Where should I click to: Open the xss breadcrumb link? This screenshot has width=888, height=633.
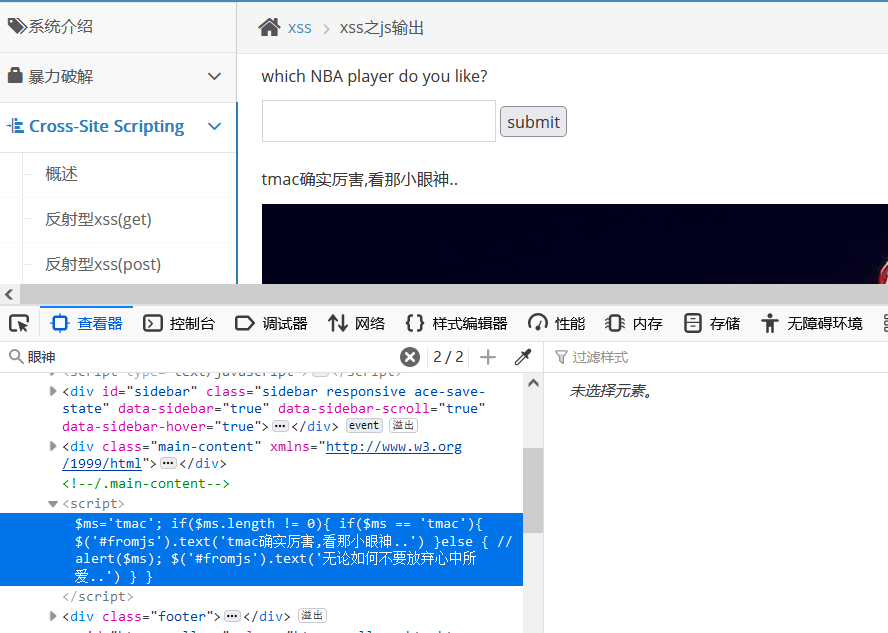(300, 27)
